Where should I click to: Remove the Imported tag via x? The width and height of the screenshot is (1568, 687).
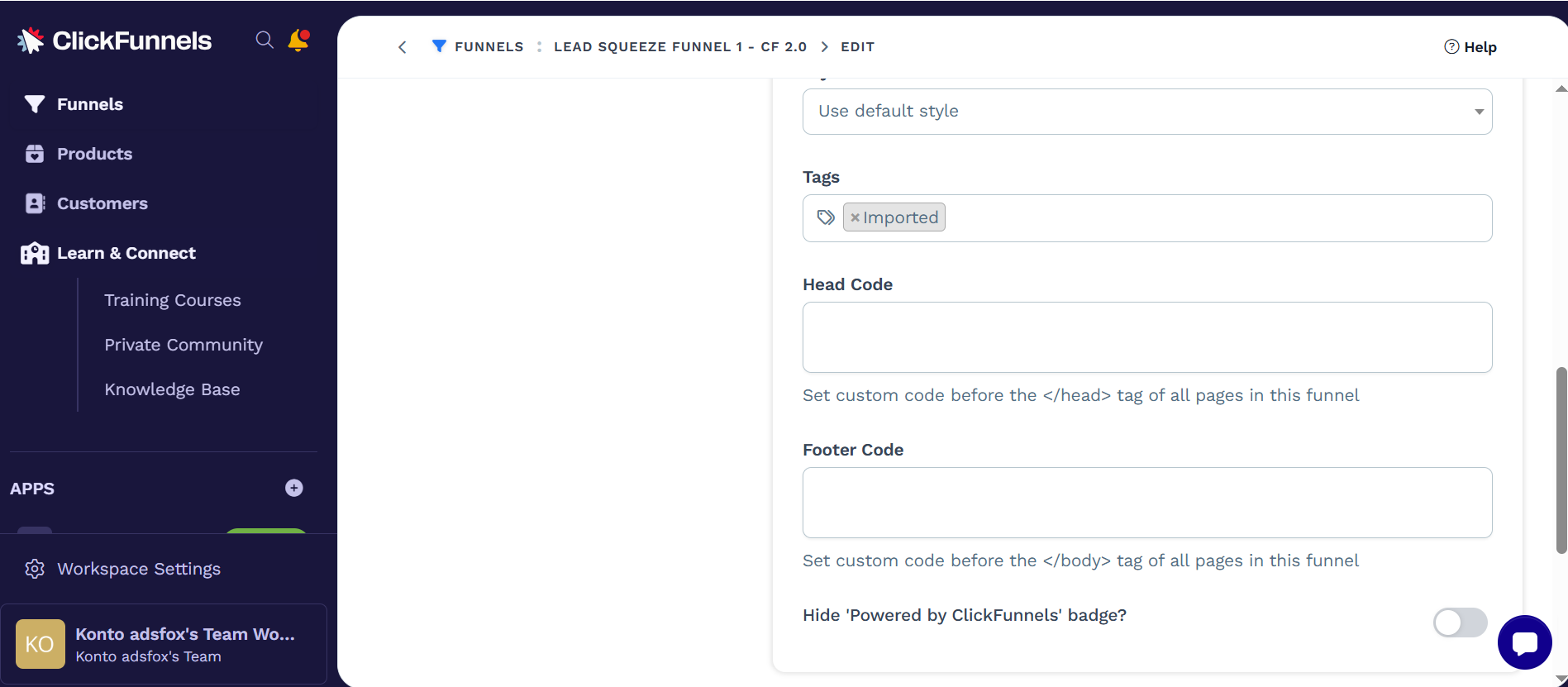click(x=855, y=217)
